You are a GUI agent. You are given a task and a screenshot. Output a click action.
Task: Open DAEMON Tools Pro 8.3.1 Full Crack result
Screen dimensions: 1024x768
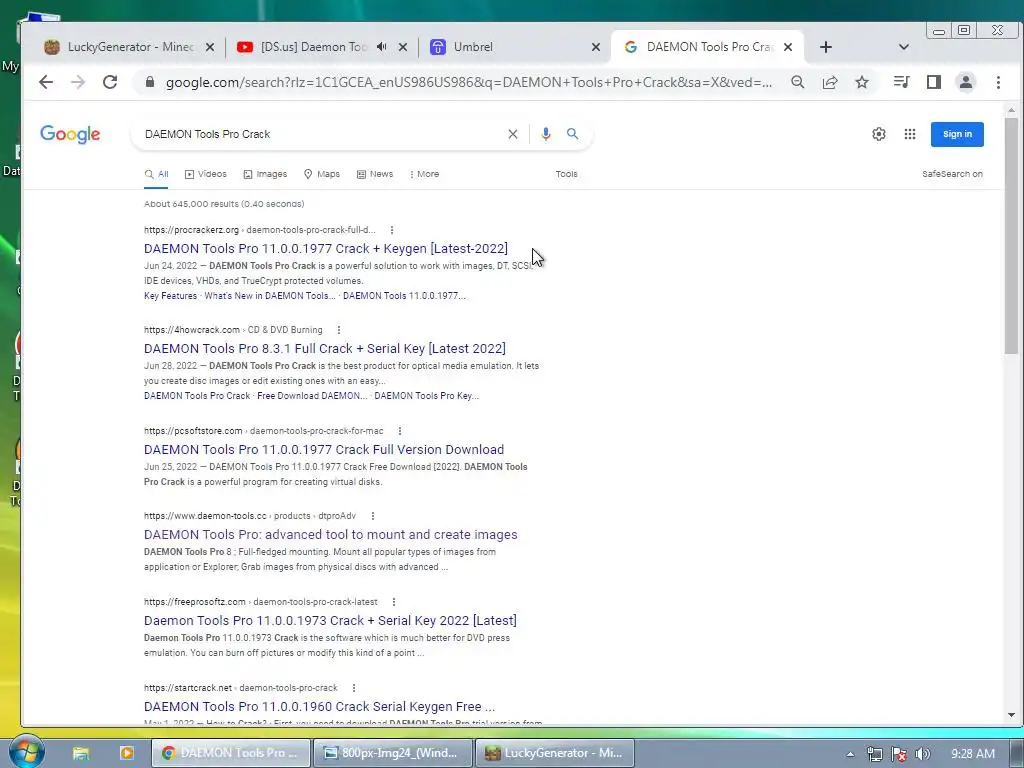(325, 349)
